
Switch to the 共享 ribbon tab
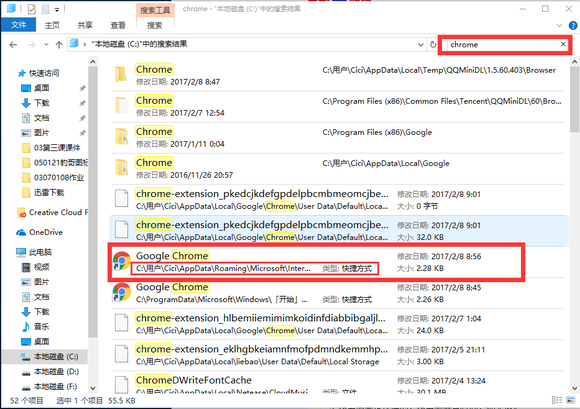click(85, 25)
